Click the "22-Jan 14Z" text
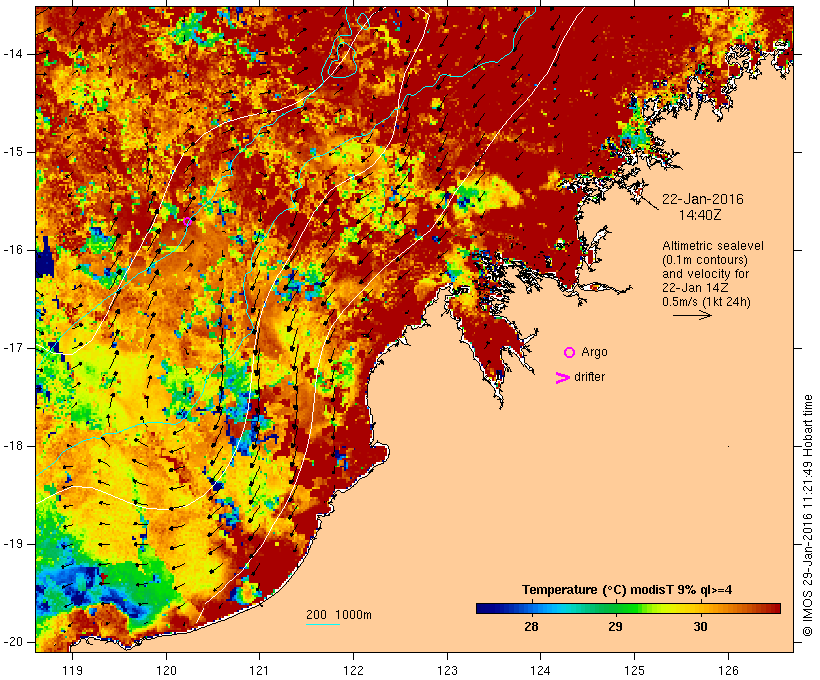Screen dimensions: 820x680 coord(696,288)
